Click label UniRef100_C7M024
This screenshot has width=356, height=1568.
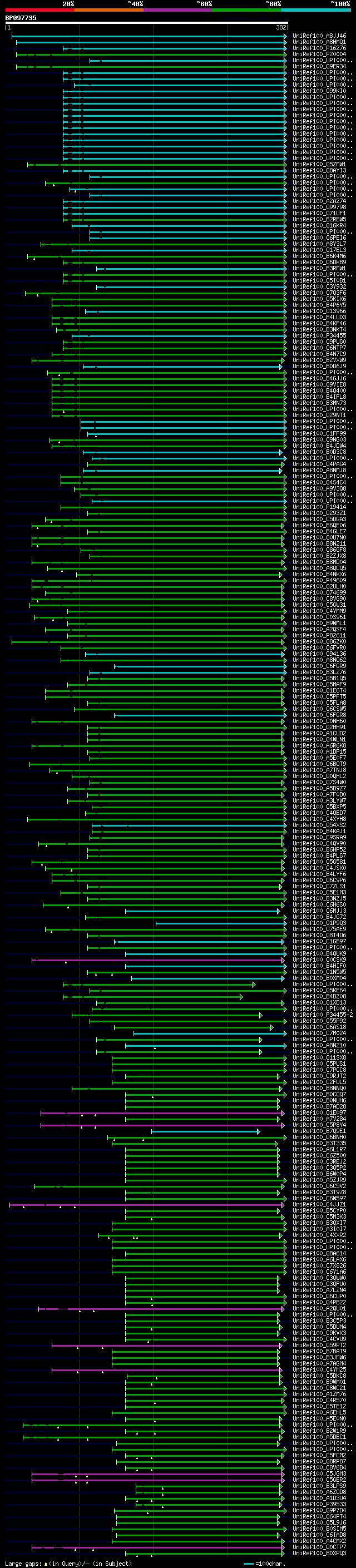319,1033
